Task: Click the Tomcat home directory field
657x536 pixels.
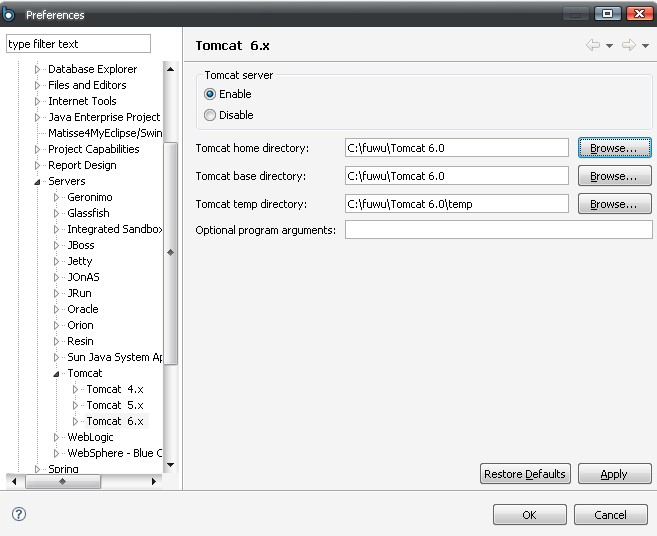Action: pyautogui.click(x=457, y=148)
